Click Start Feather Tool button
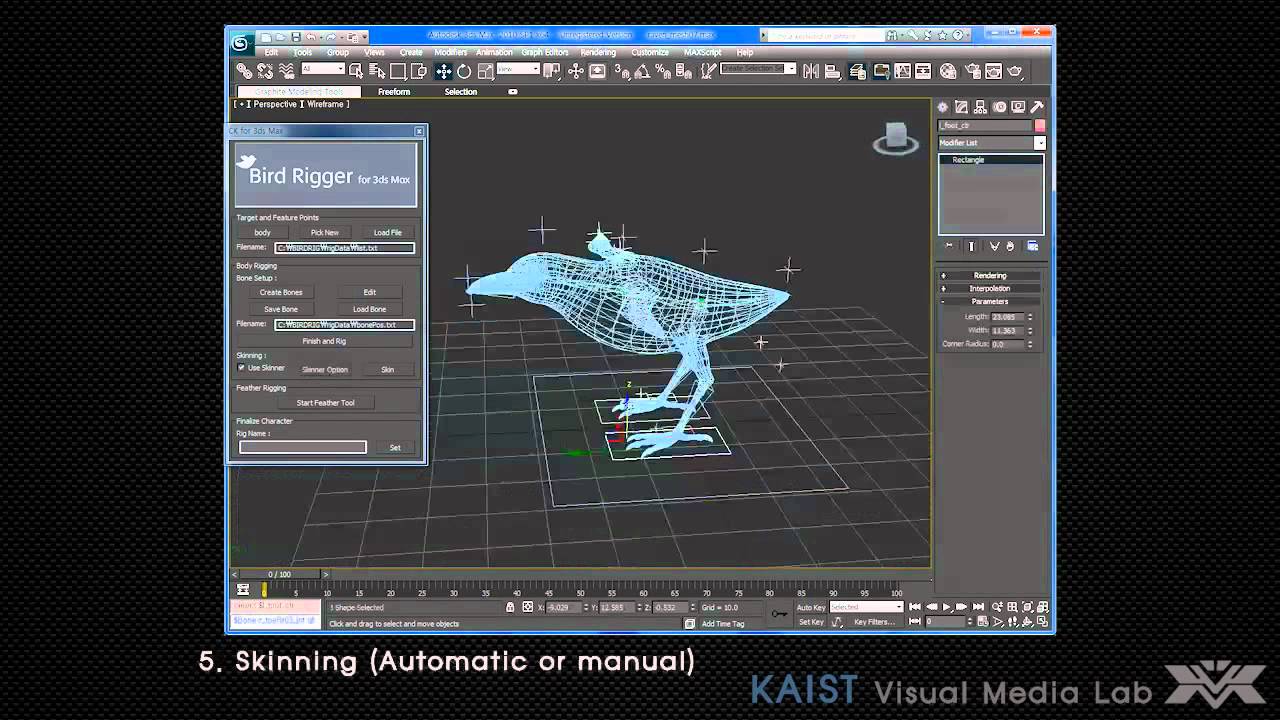The image size is (1280, 720). pos(325,403)
